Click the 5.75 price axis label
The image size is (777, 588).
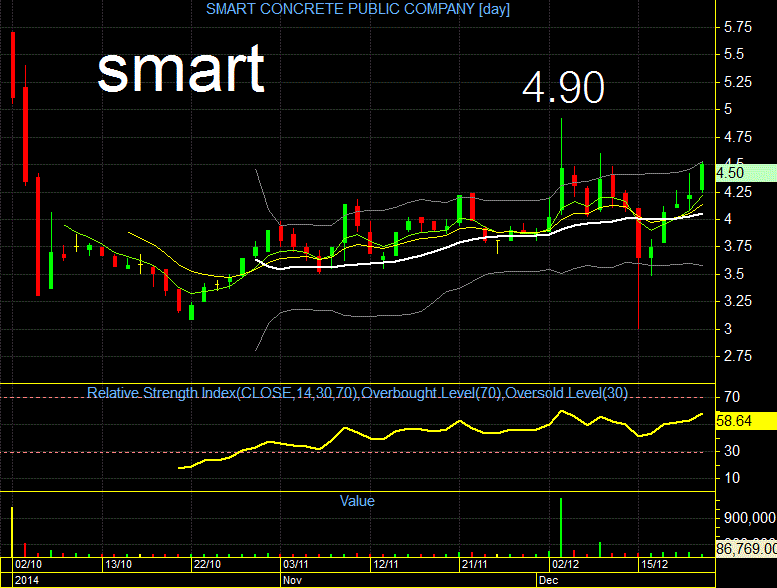pos(737,27)
